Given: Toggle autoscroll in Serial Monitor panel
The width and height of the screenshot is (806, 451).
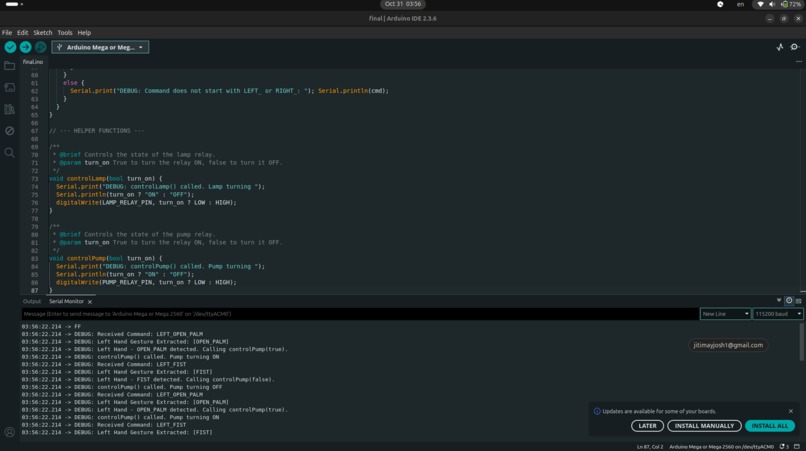Looking at the screenshot, I should (x=779, y=300).
